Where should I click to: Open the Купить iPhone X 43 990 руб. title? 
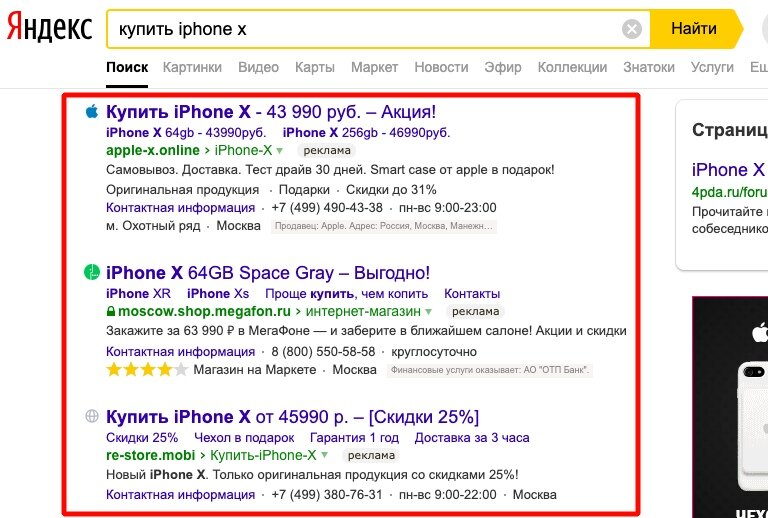(x=271, y=112)
